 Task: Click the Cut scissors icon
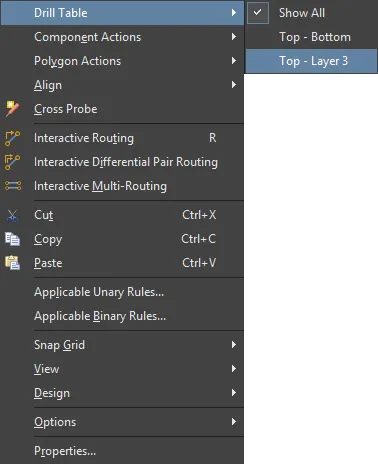tap(13, 215)
